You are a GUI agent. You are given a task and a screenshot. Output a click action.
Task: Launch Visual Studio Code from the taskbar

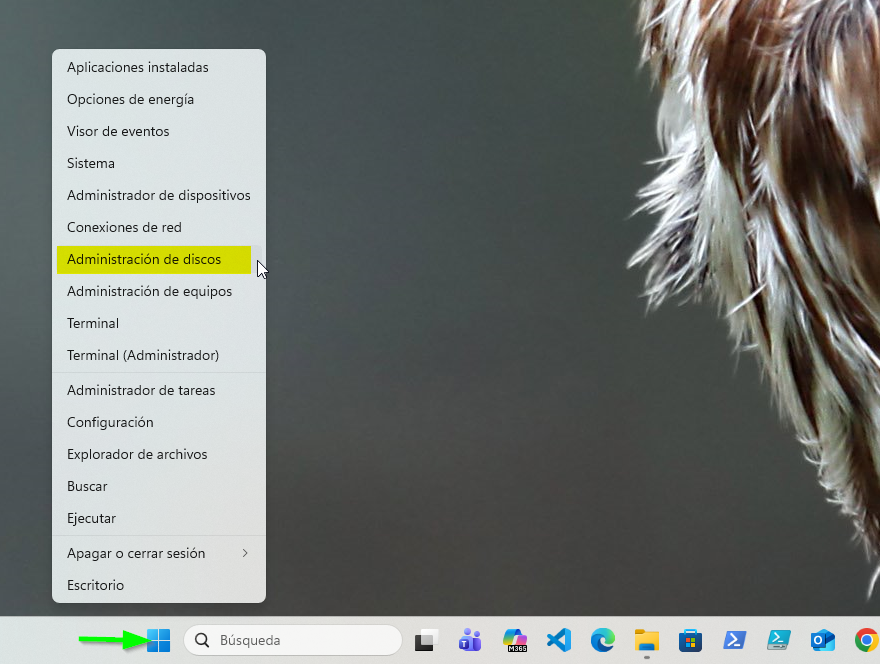(558, 640)
